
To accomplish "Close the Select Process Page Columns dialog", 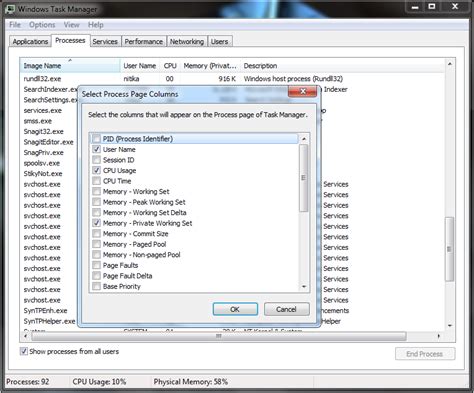I will [302, 91].
